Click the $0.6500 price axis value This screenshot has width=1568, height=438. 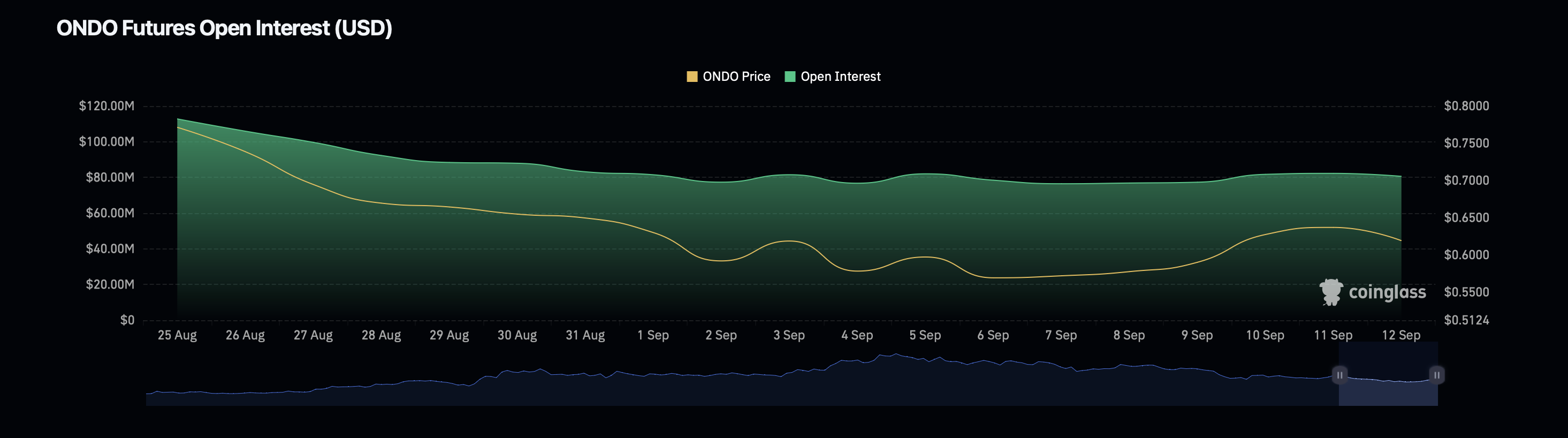1466,217
